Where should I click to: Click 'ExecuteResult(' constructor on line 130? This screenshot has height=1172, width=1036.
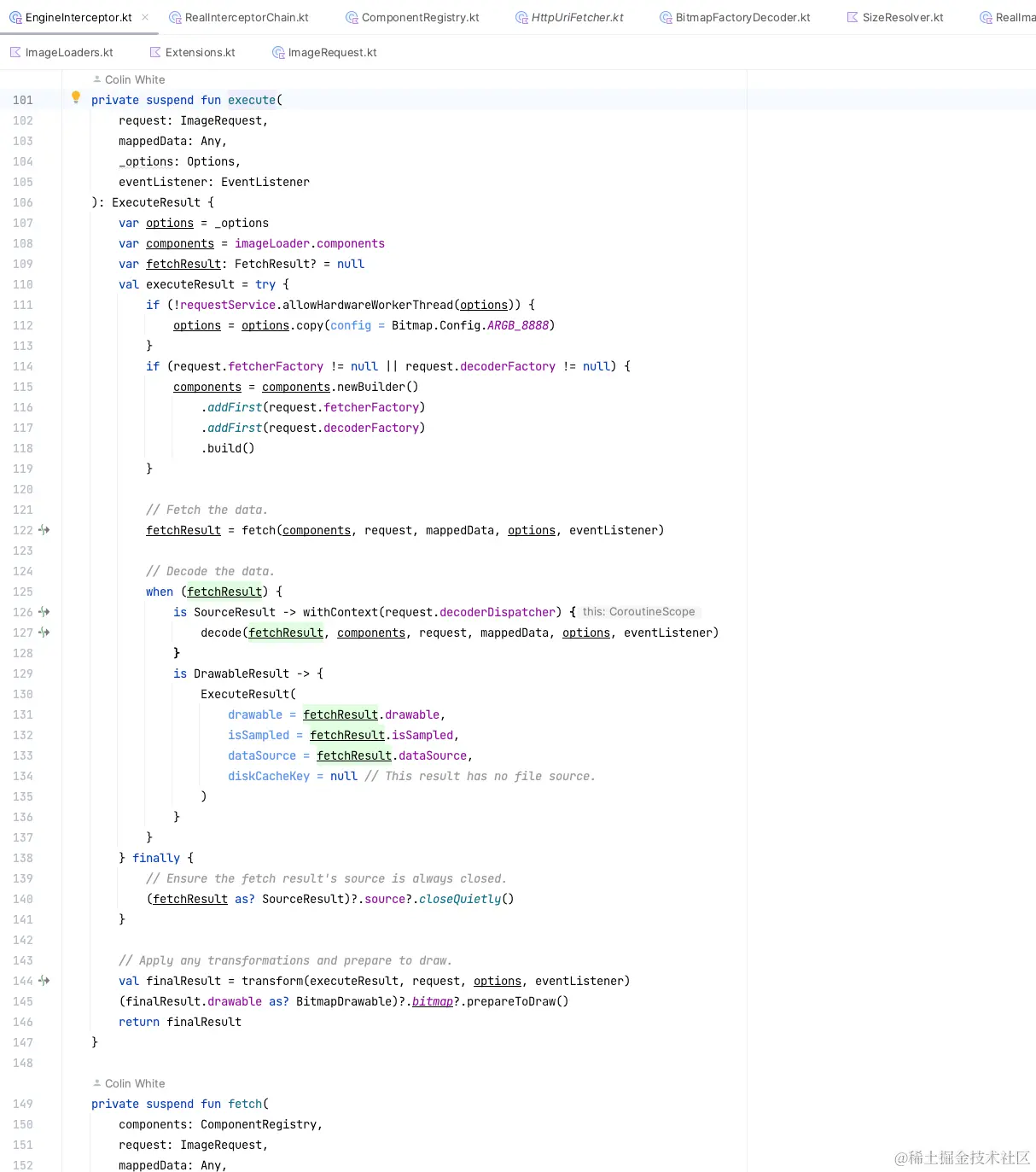click(x=248, y=694)
